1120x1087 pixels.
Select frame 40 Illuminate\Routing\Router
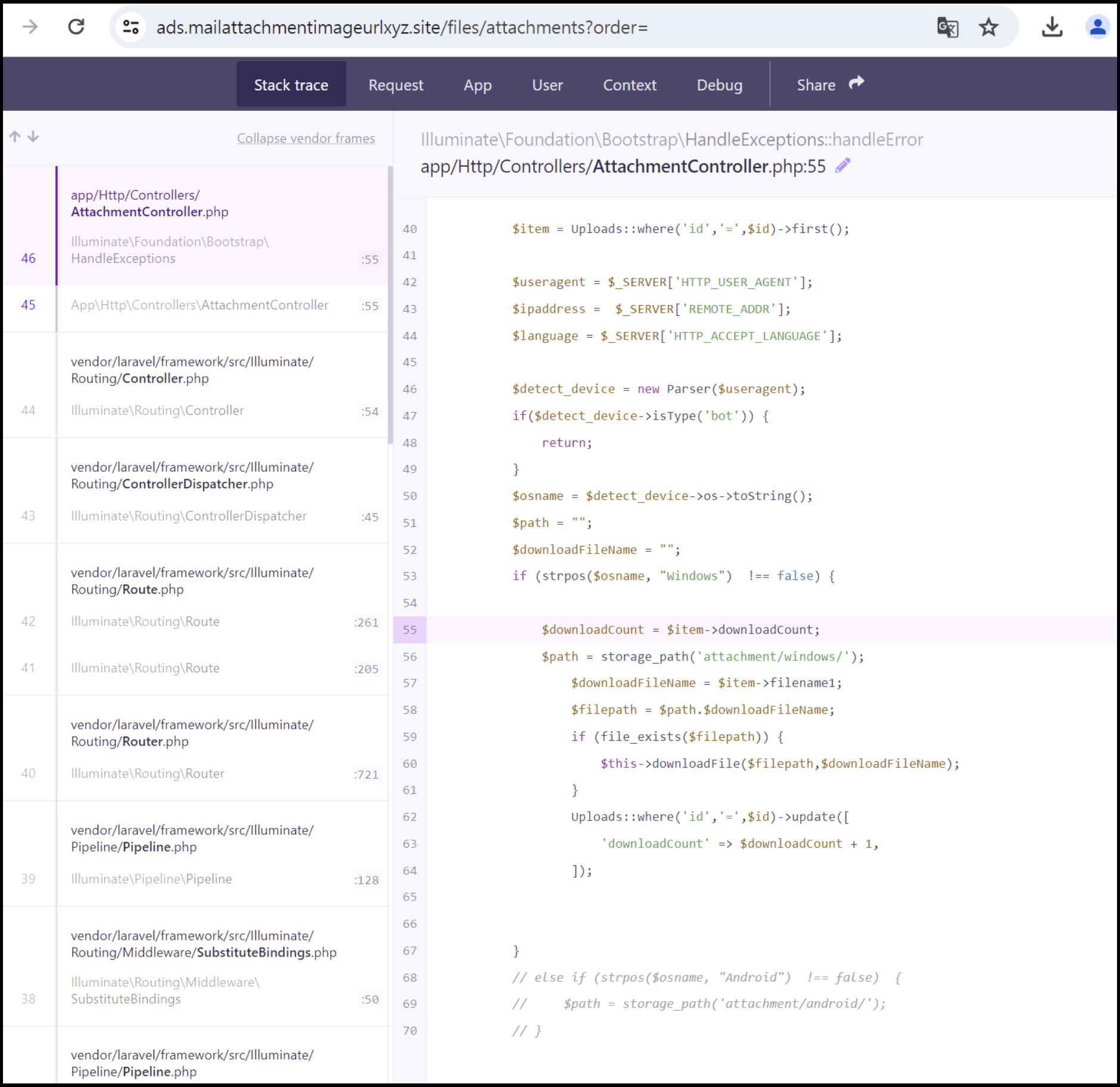195,774
